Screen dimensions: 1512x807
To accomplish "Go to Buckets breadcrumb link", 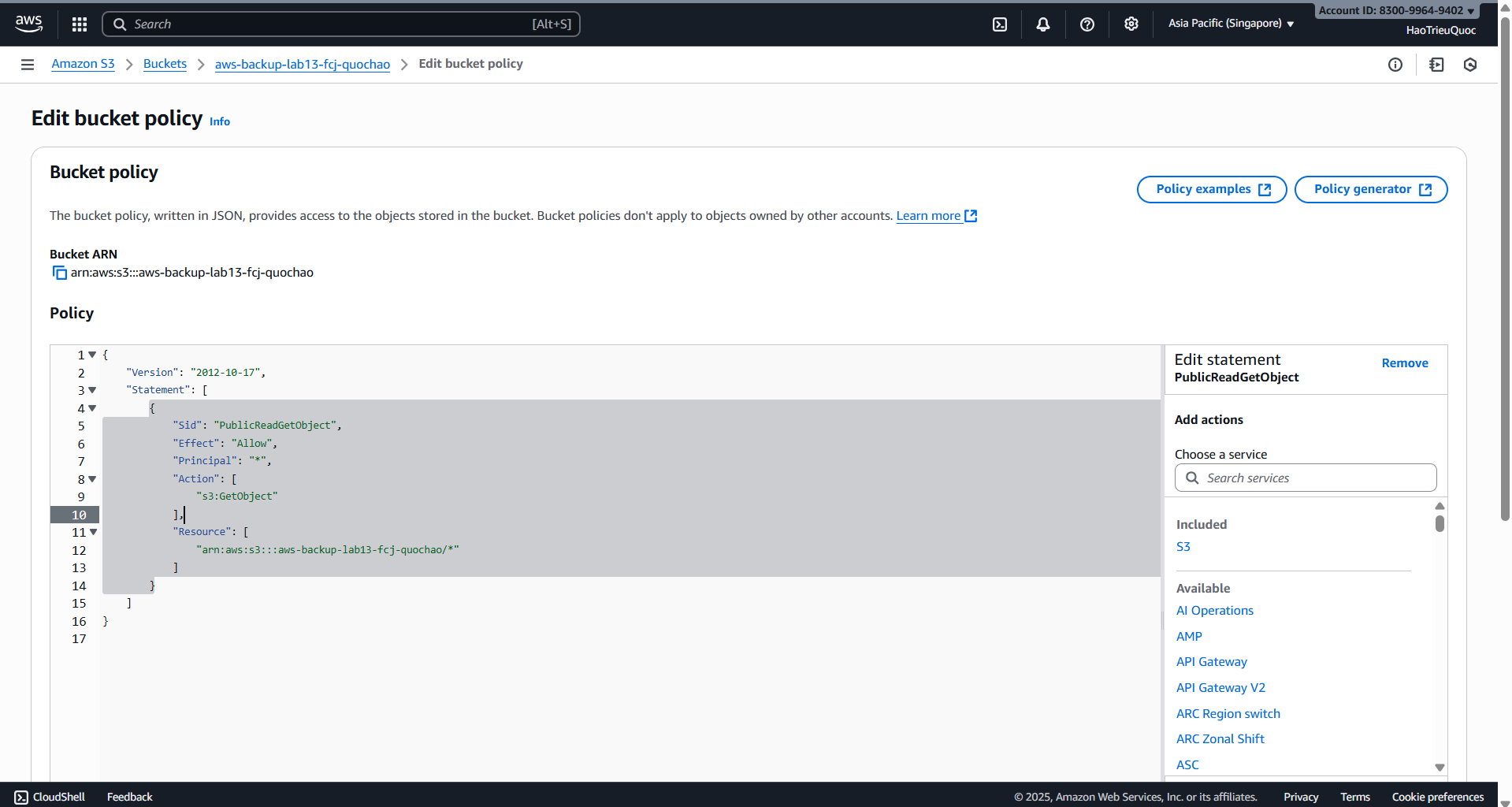I will tap(165, 64).
